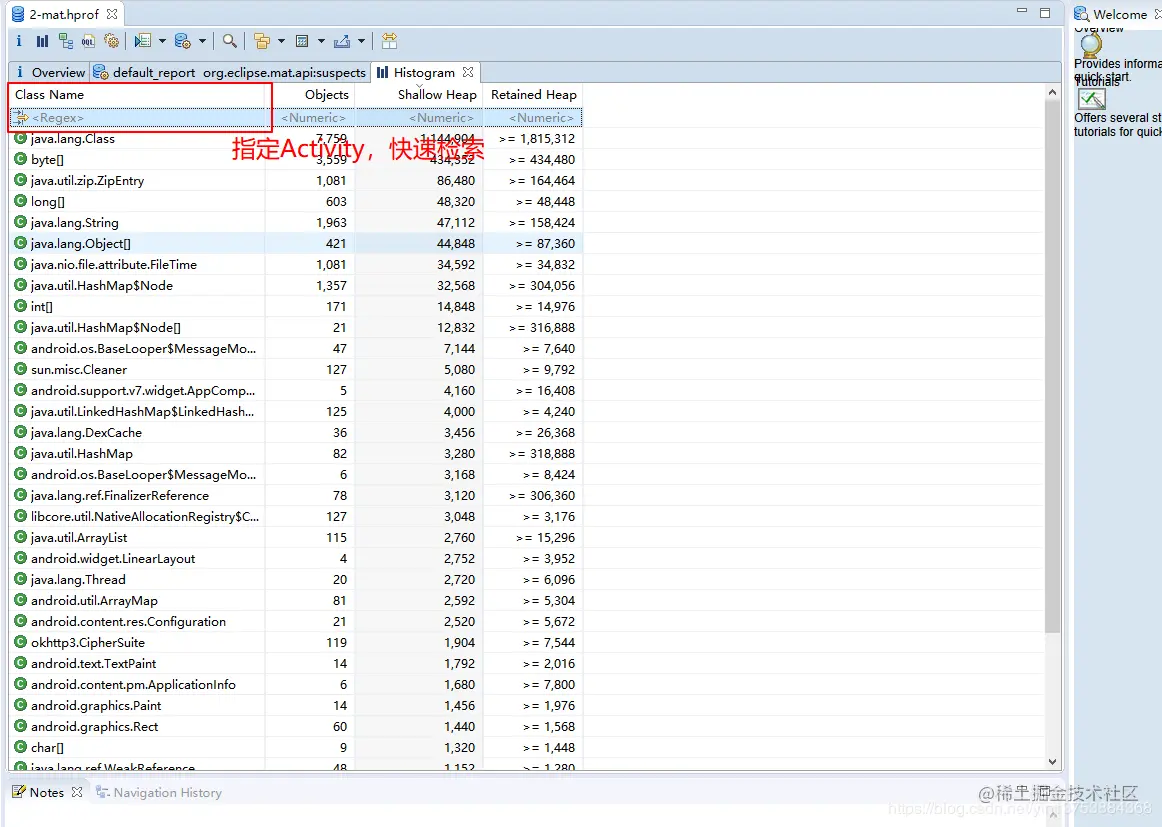Switch to the Overview tab

[x=50, y=72]
